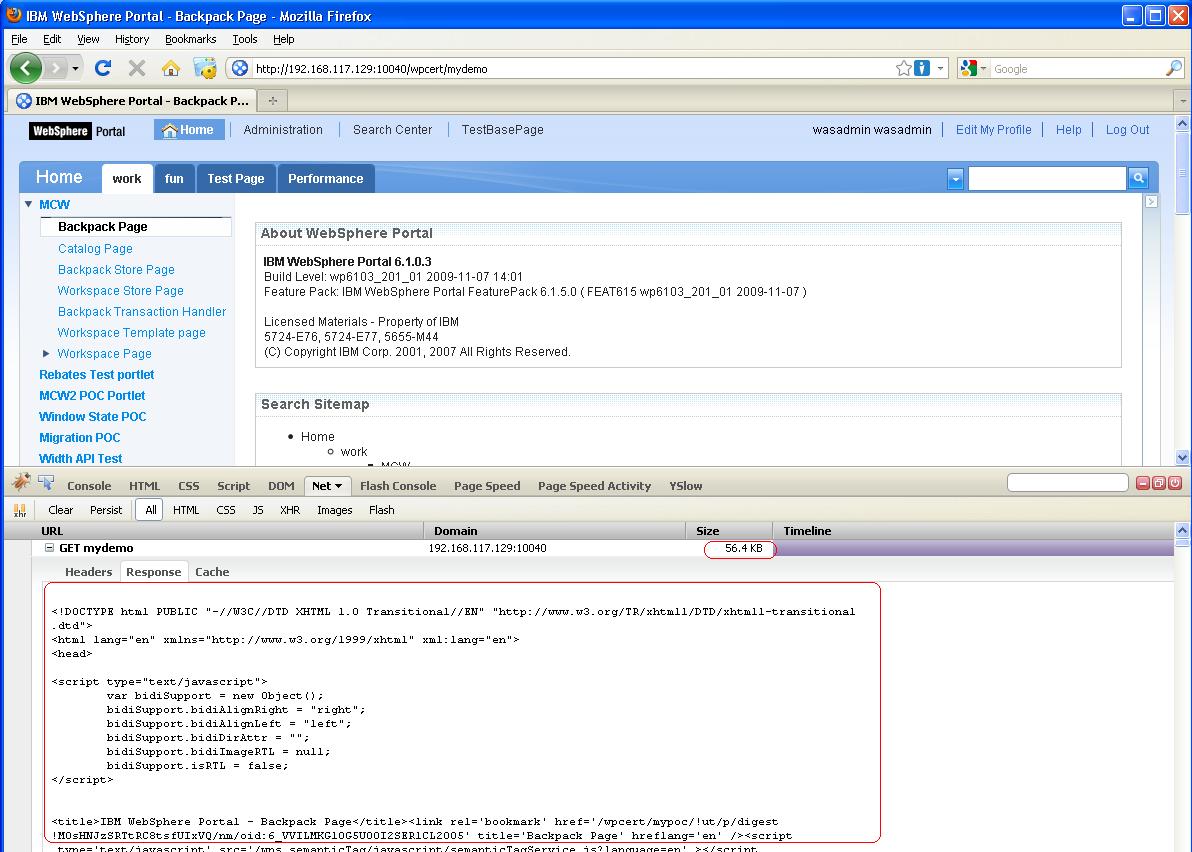Click the Edit My Profile link
This screenshot has height=852, width=1192.
[x=994, y=130]
